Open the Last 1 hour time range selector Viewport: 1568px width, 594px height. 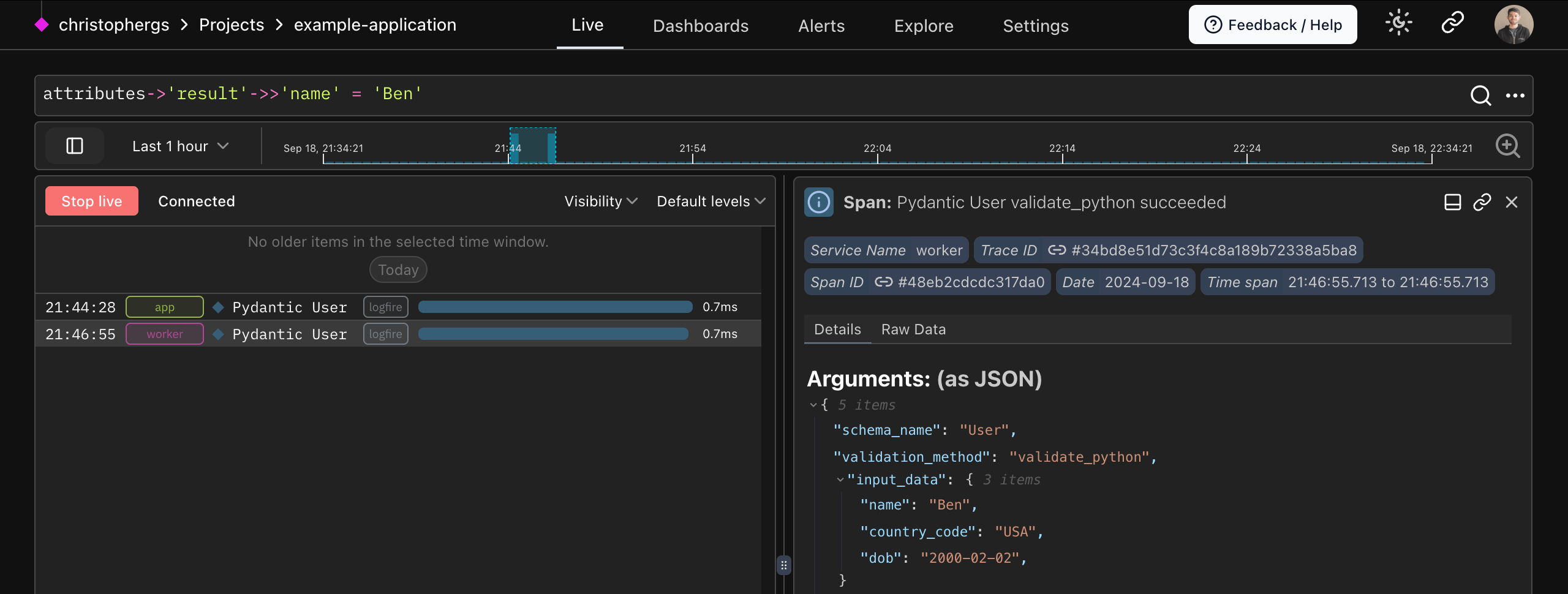(x=180, y=146)
